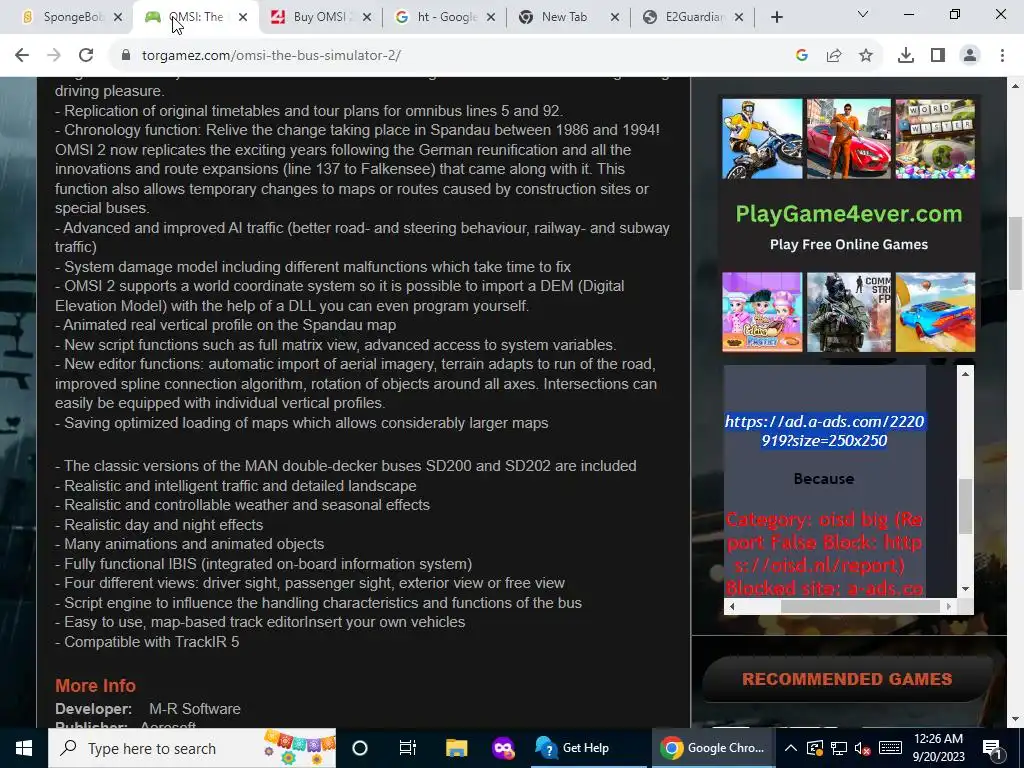Viewport: 1024px width, 768px height.
Task: Open the network tray icon
Action: click(839, 748)
